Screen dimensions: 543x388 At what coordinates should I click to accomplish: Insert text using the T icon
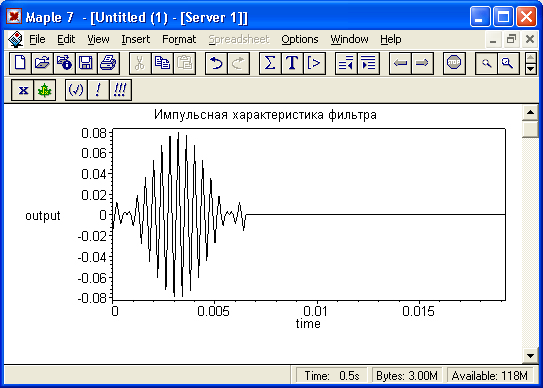pyautogui.click(x=292, y=63)
